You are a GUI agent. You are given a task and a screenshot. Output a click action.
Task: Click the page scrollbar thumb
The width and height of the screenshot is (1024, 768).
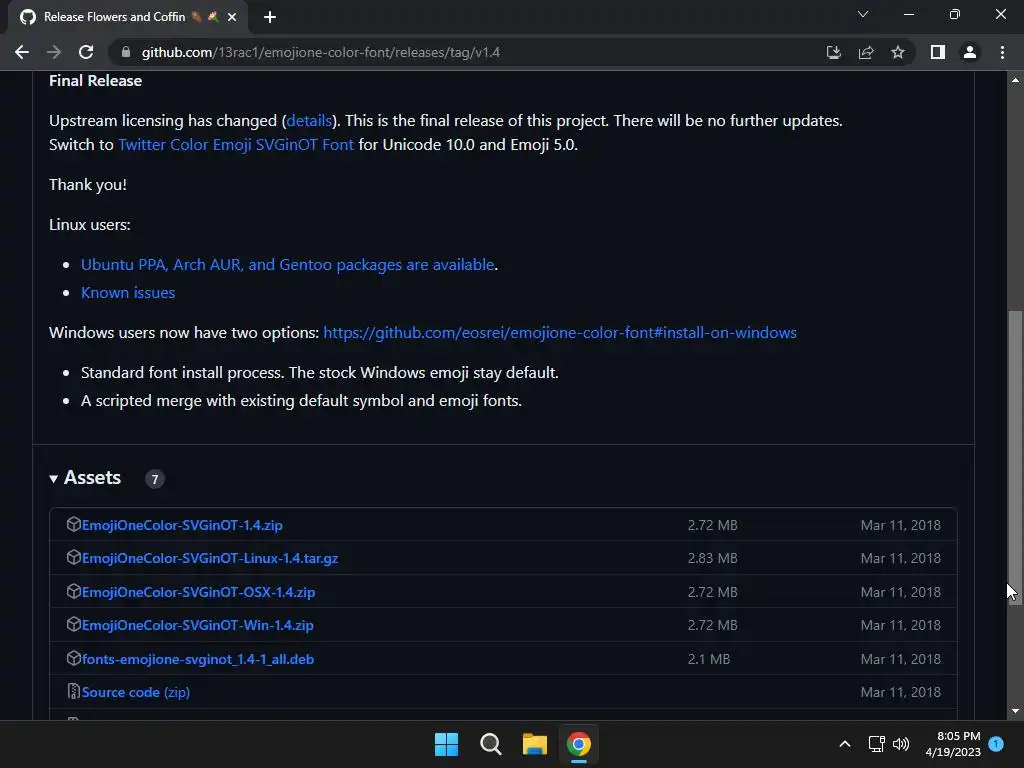coord(1015,458)
